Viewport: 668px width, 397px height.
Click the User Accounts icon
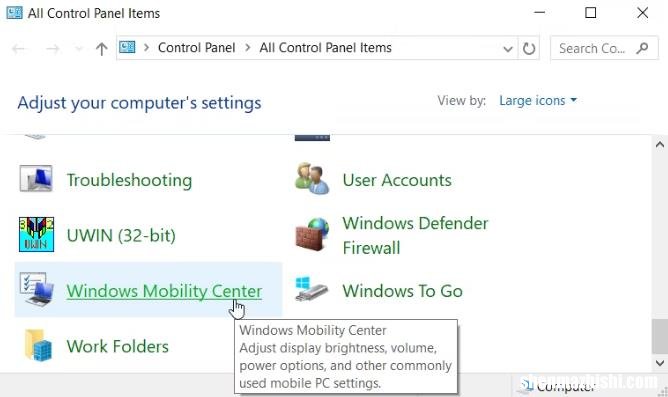[312, 178]
